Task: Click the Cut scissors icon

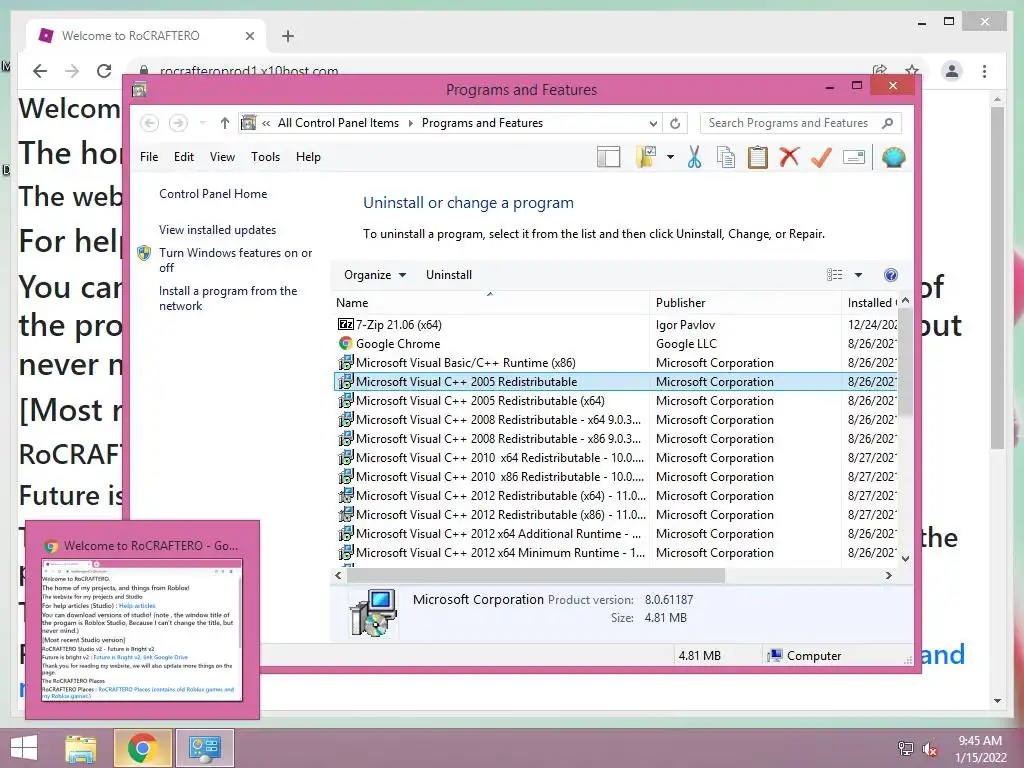Action: [694, 157]
